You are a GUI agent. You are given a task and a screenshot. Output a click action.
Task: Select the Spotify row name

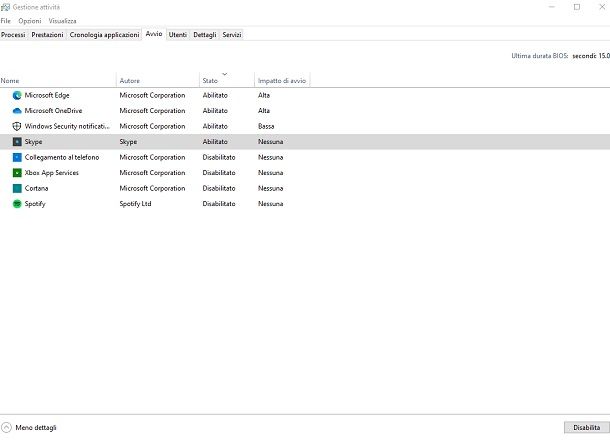click(x=35, y=204)
